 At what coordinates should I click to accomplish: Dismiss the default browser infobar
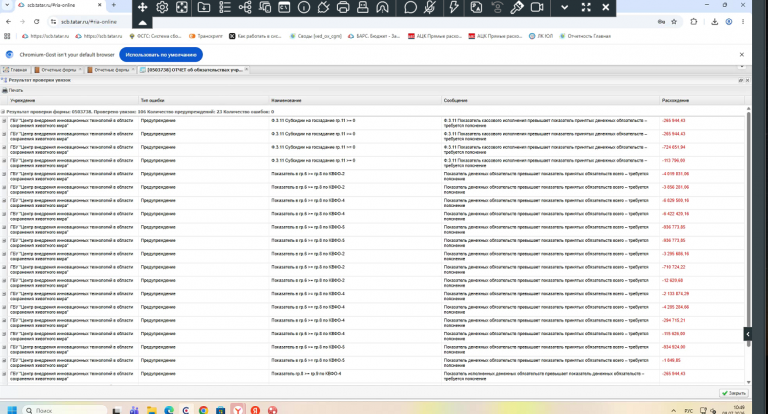(x=742, y=54)
